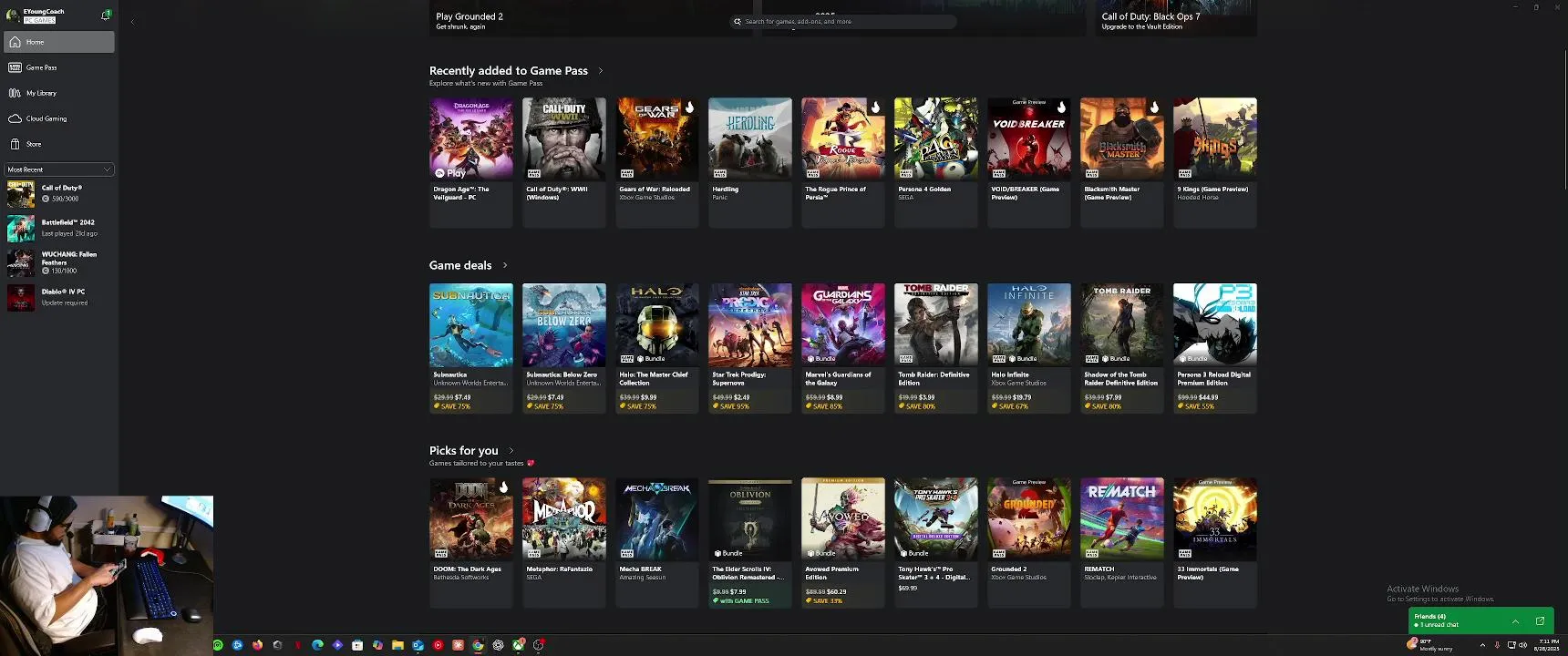
Task: Open the 33 Immortals Game Preview tile
Action: [x=1215, y=543]
